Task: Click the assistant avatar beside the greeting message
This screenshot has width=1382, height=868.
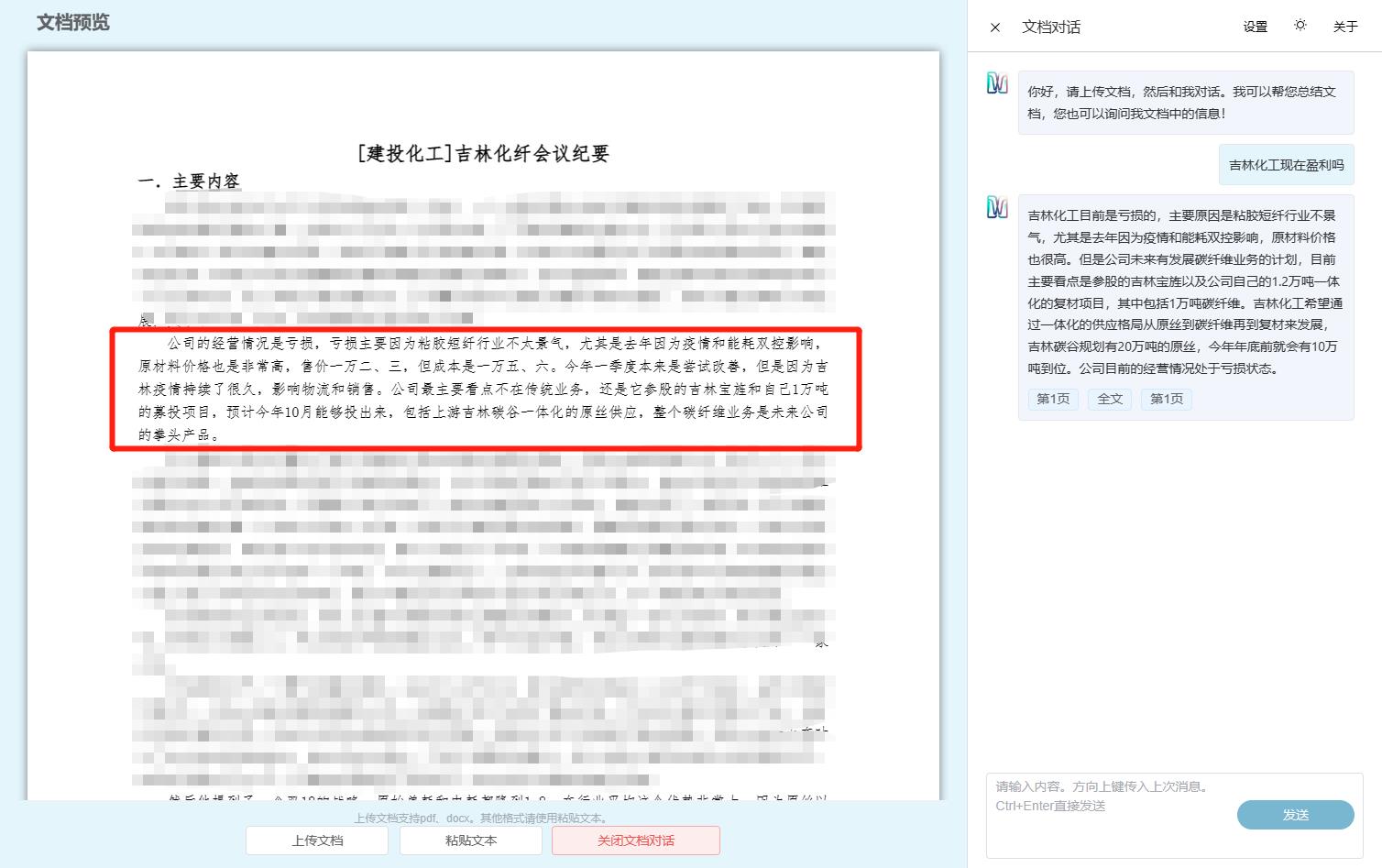Action: click(x=997, y=83)
